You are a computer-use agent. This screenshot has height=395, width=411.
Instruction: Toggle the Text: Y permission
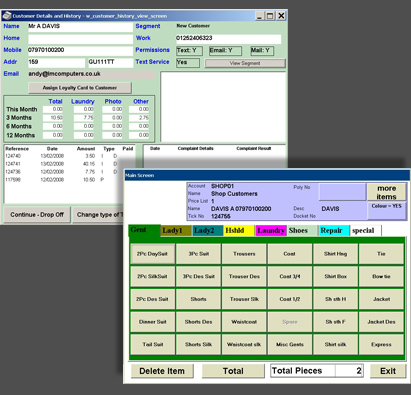(x=188, y=51)
